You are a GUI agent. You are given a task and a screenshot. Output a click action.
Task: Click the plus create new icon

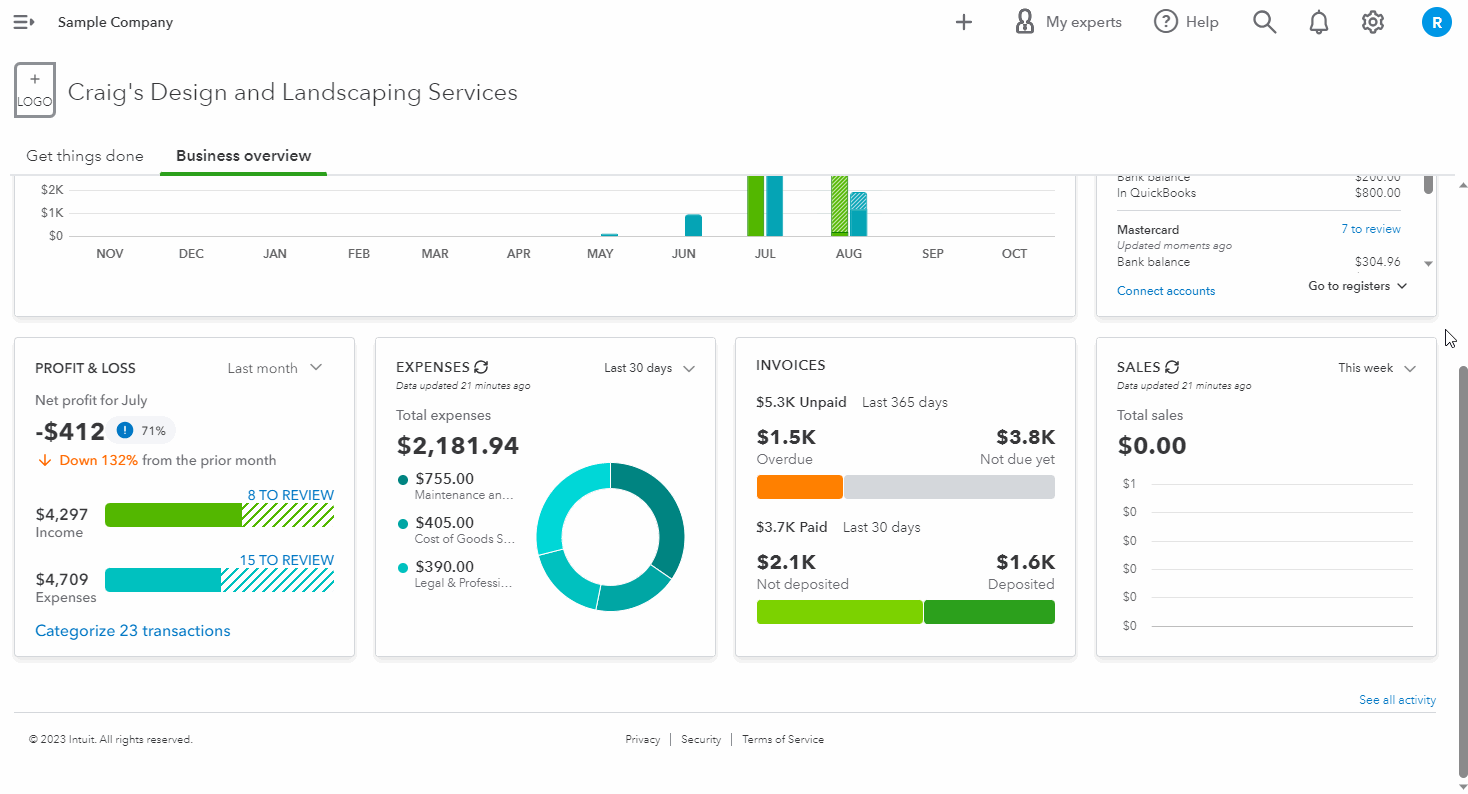point(963,22)
